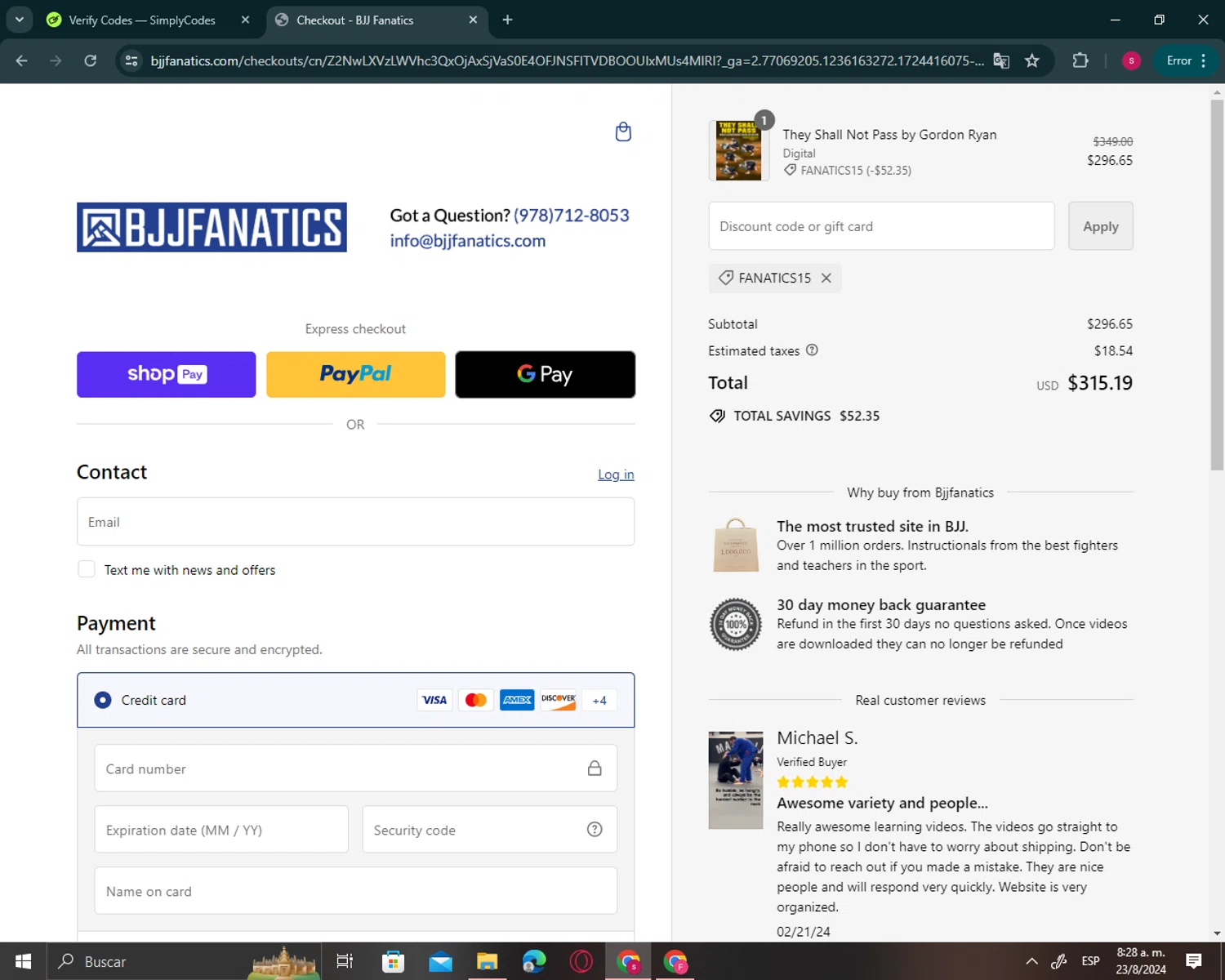Screen dimensions: 1225x980
Task: Open Task View on the taskbar
Action: click(x=345, y=961)
